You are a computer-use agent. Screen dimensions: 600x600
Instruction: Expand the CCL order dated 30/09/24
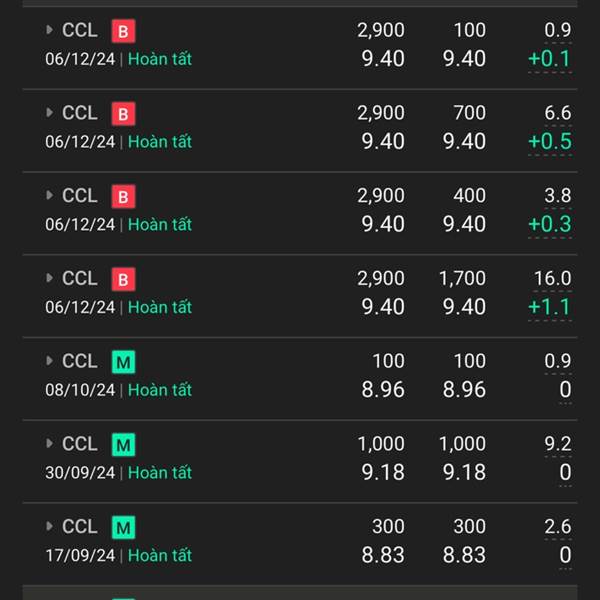pyautogui.click(x=50, y=444)
